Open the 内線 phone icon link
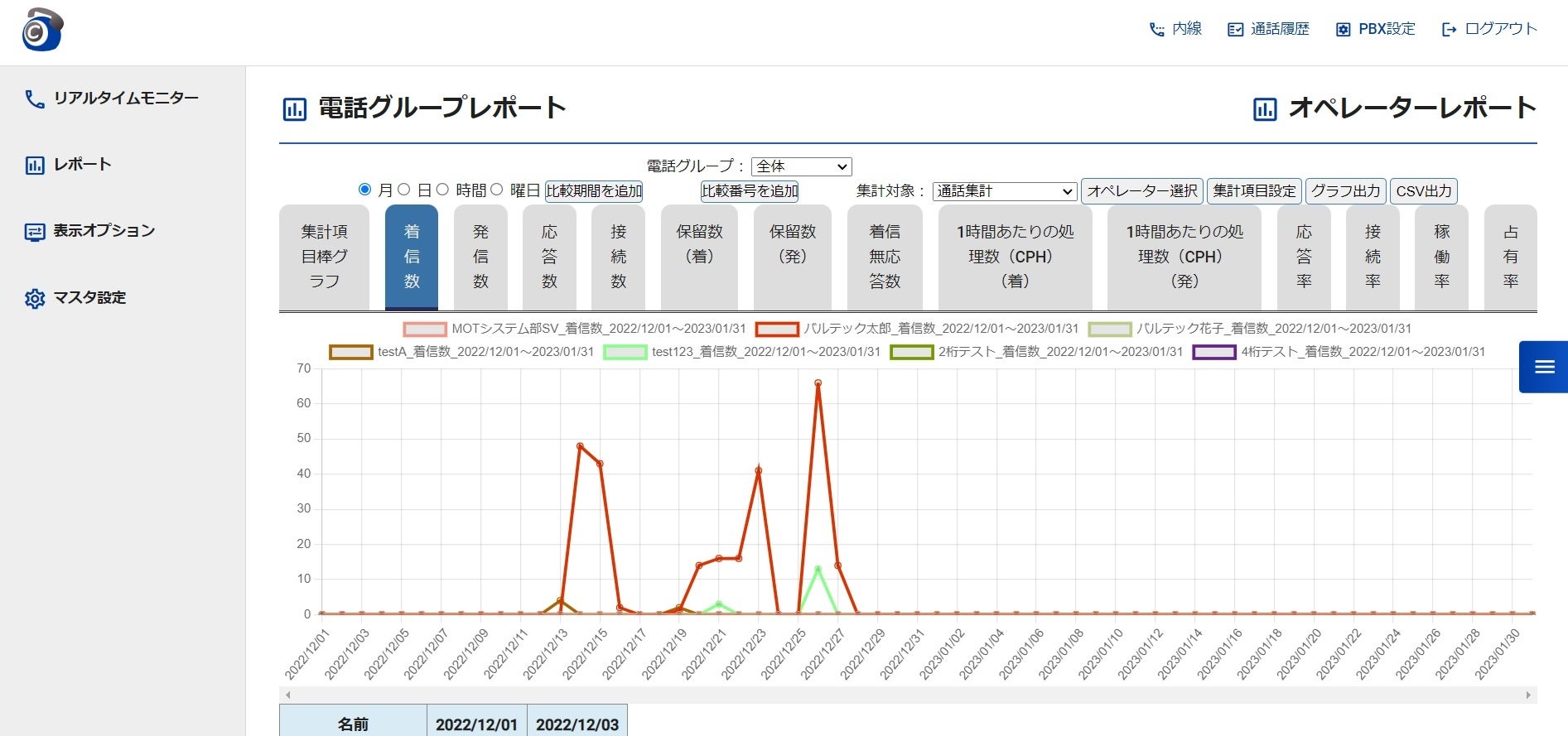 click(x=1156, y=29)
